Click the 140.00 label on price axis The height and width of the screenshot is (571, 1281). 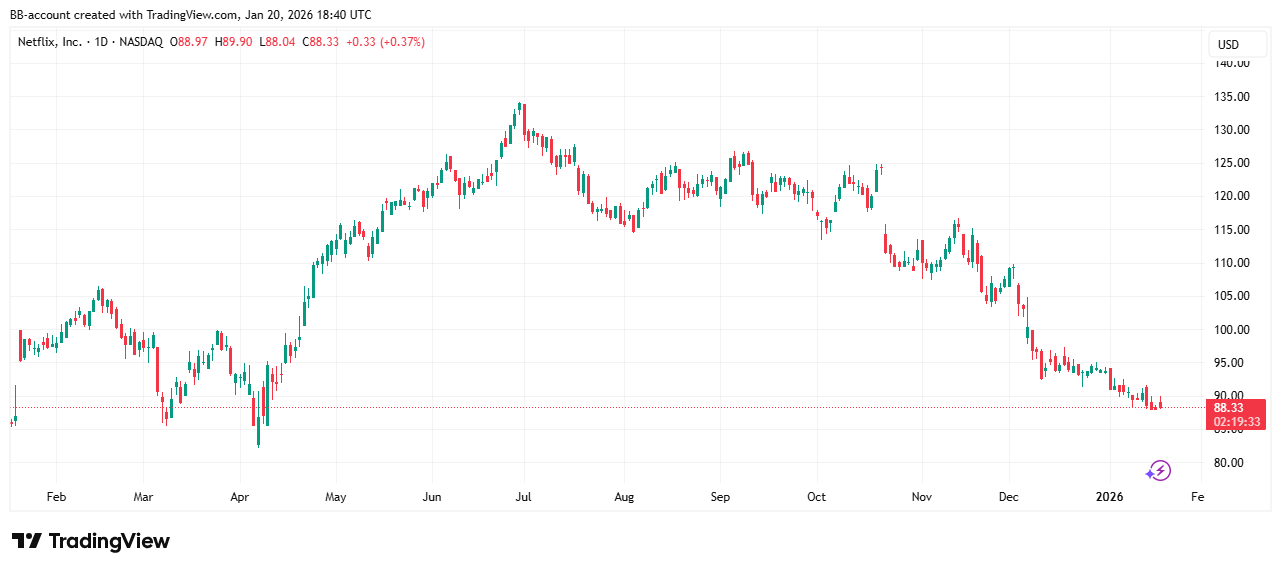[x=1230, y=63]
